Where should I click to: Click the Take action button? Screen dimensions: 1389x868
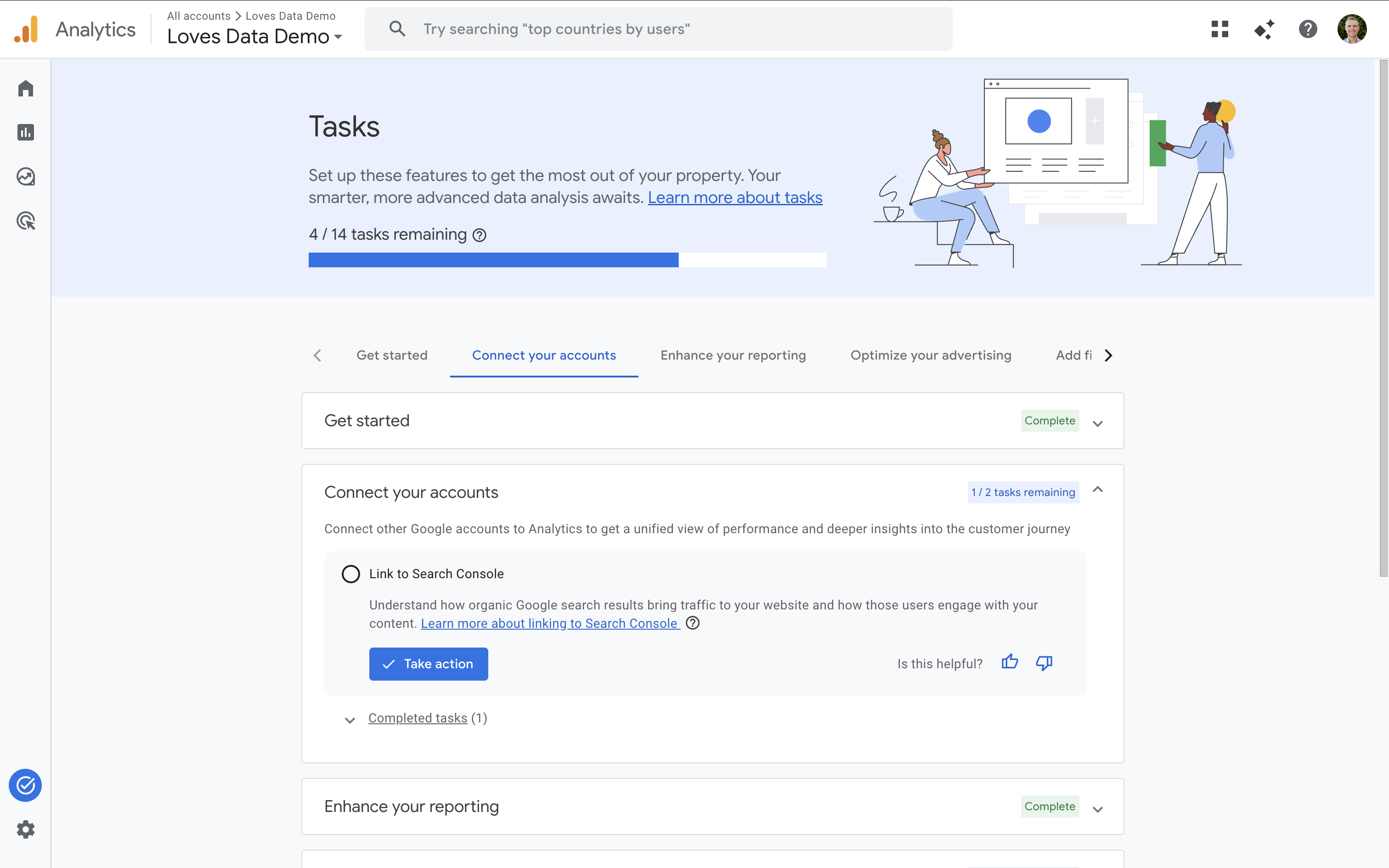428,664
